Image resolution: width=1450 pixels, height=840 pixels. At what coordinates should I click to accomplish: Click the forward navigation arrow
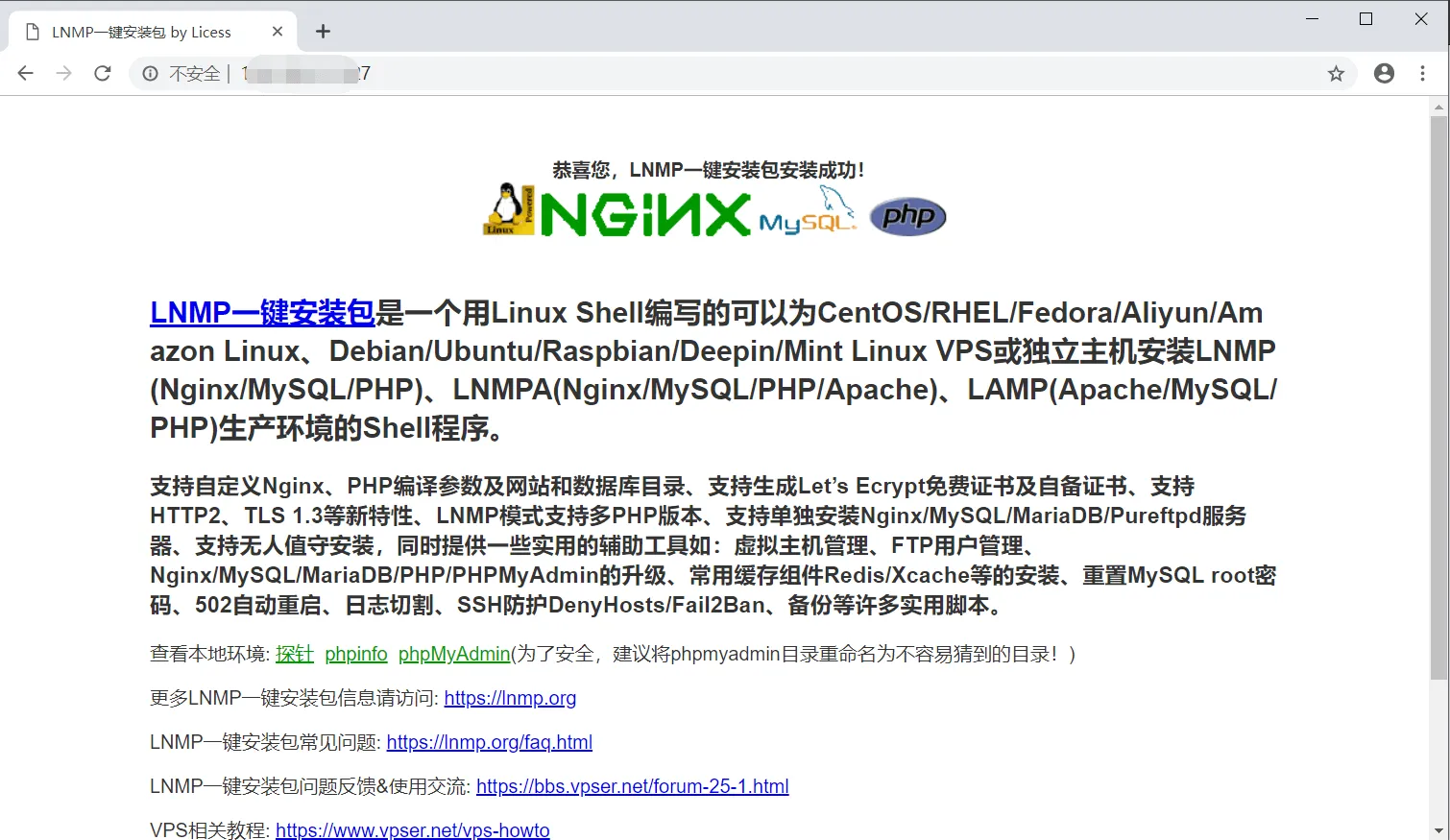pyautogui.click(x=64, y=74)
